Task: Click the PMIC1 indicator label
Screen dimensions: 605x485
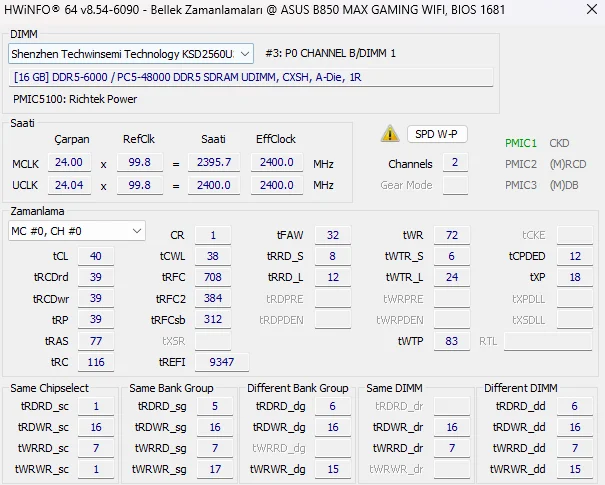Action: (x=521, y=143)
